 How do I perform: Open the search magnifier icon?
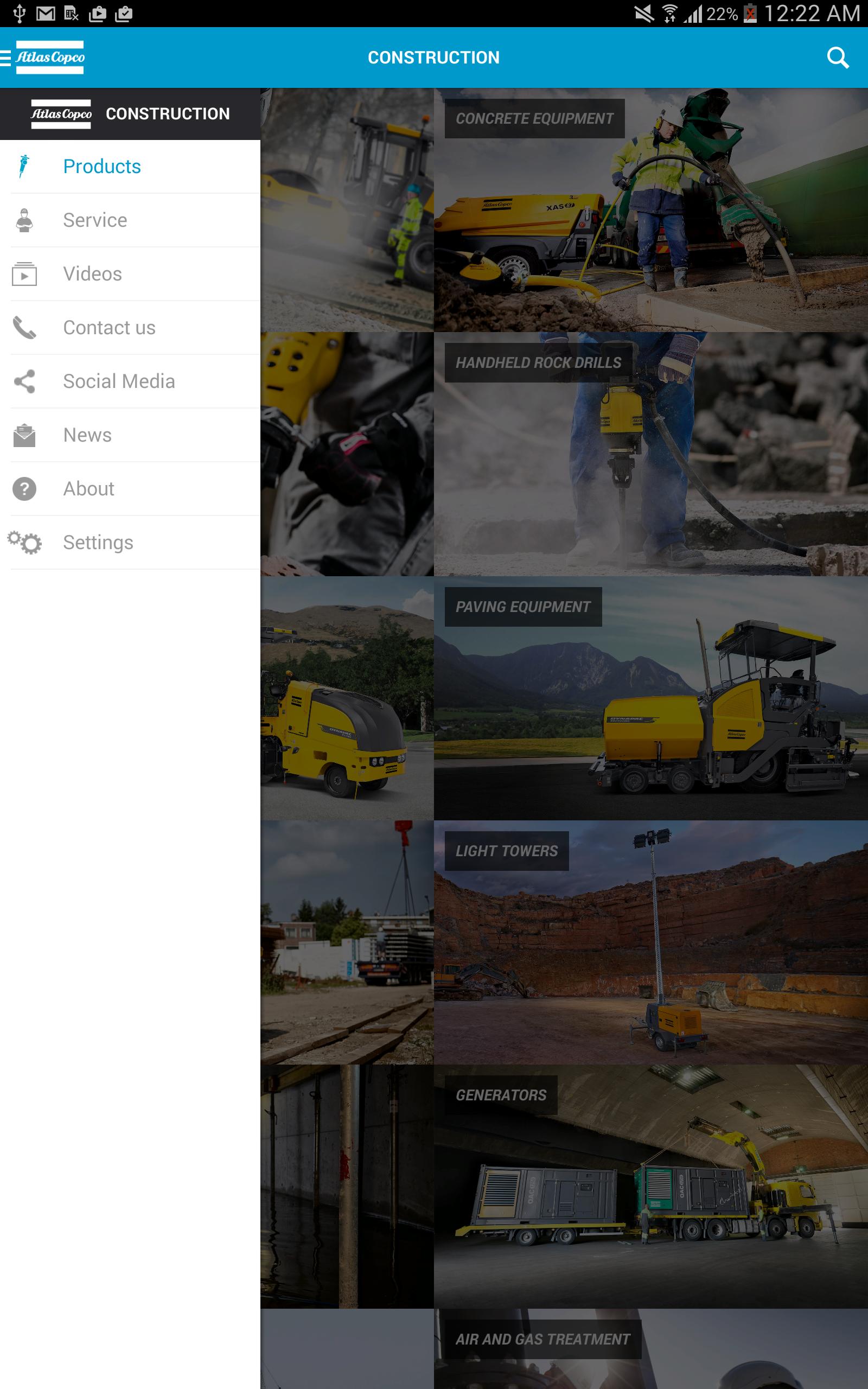click(838, 58)
